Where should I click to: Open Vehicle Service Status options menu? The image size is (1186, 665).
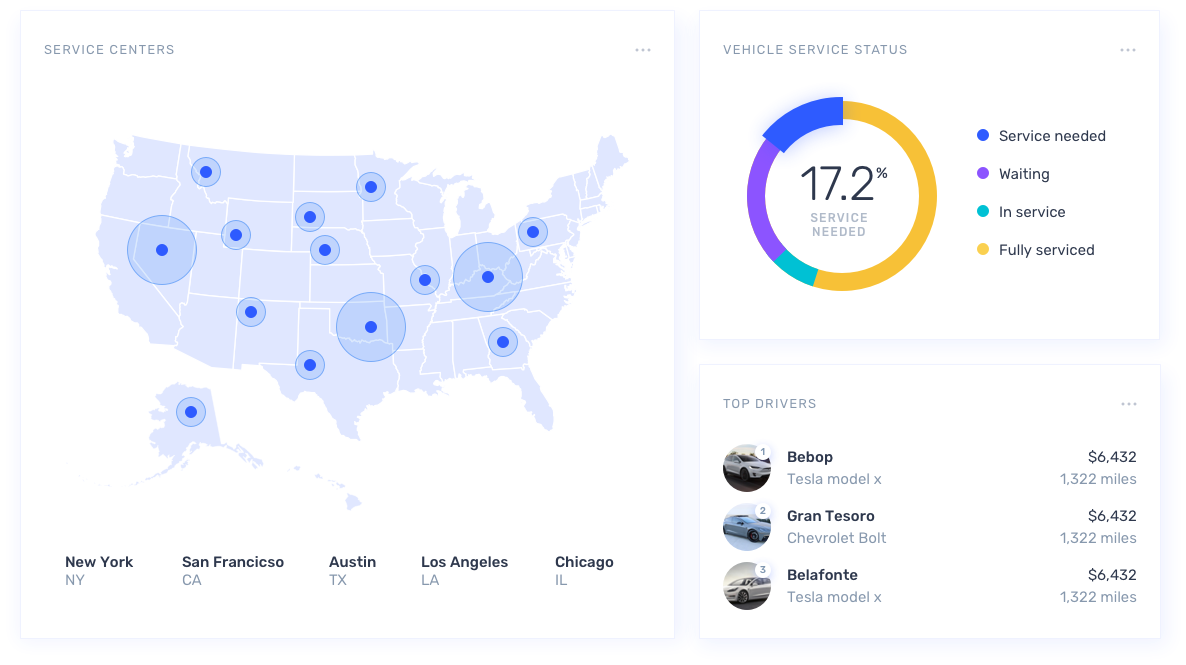1128,50
